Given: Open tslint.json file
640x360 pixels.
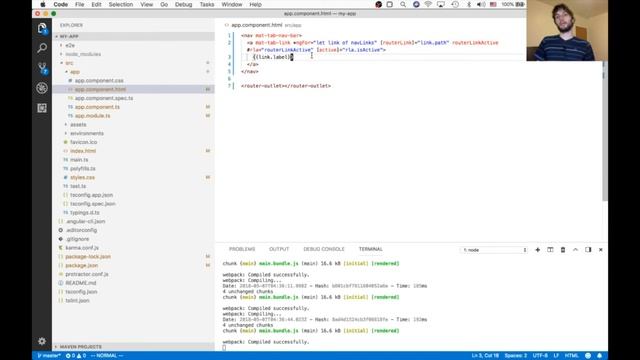Looking at the screenshot, I should pyautogui.click(x=78, y=300).
